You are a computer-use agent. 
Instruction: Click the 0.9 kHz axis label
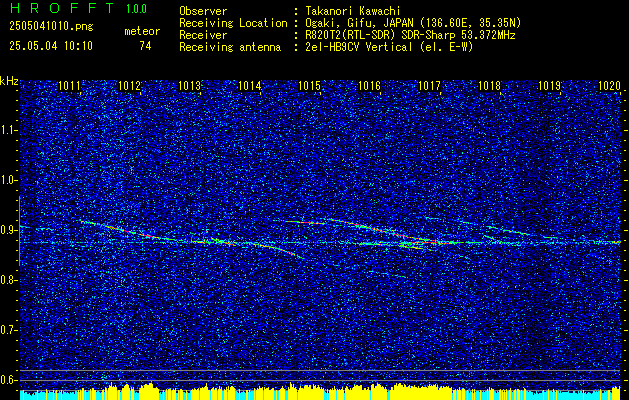(x=8, y=230)
